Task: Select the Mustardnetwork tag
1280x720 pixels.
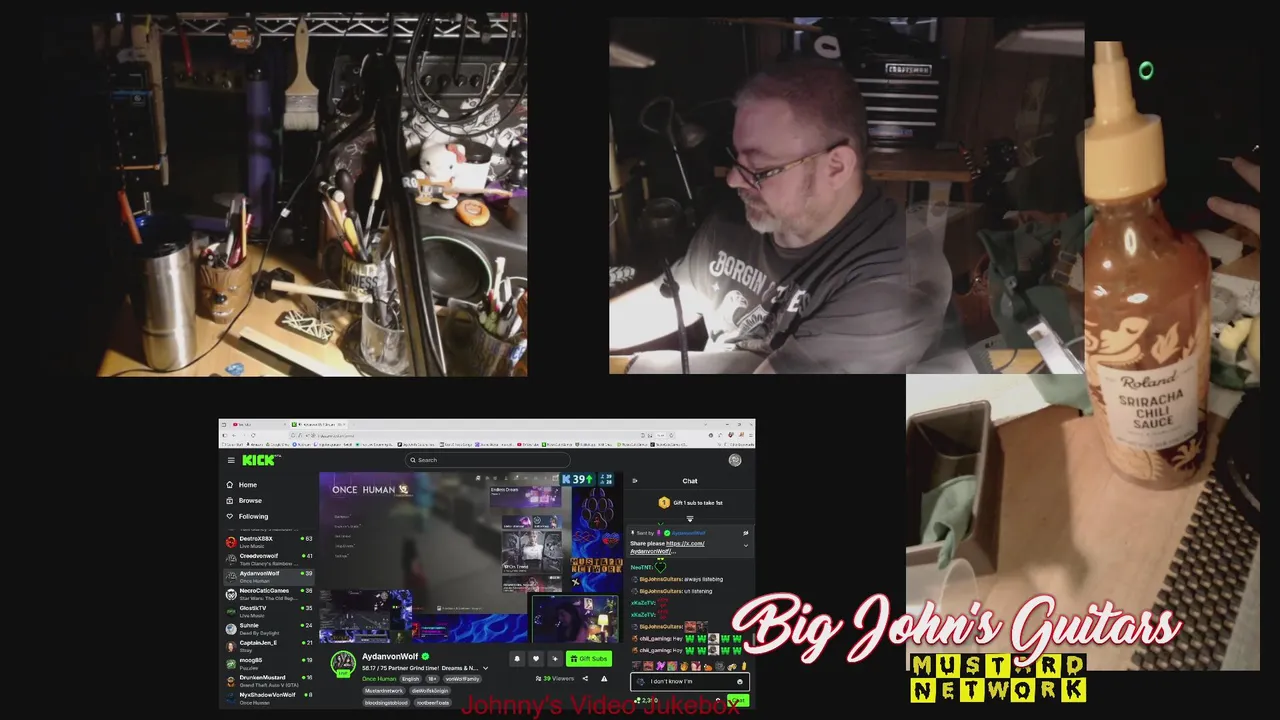Action: pyautogui.click(x=384, y=691)
